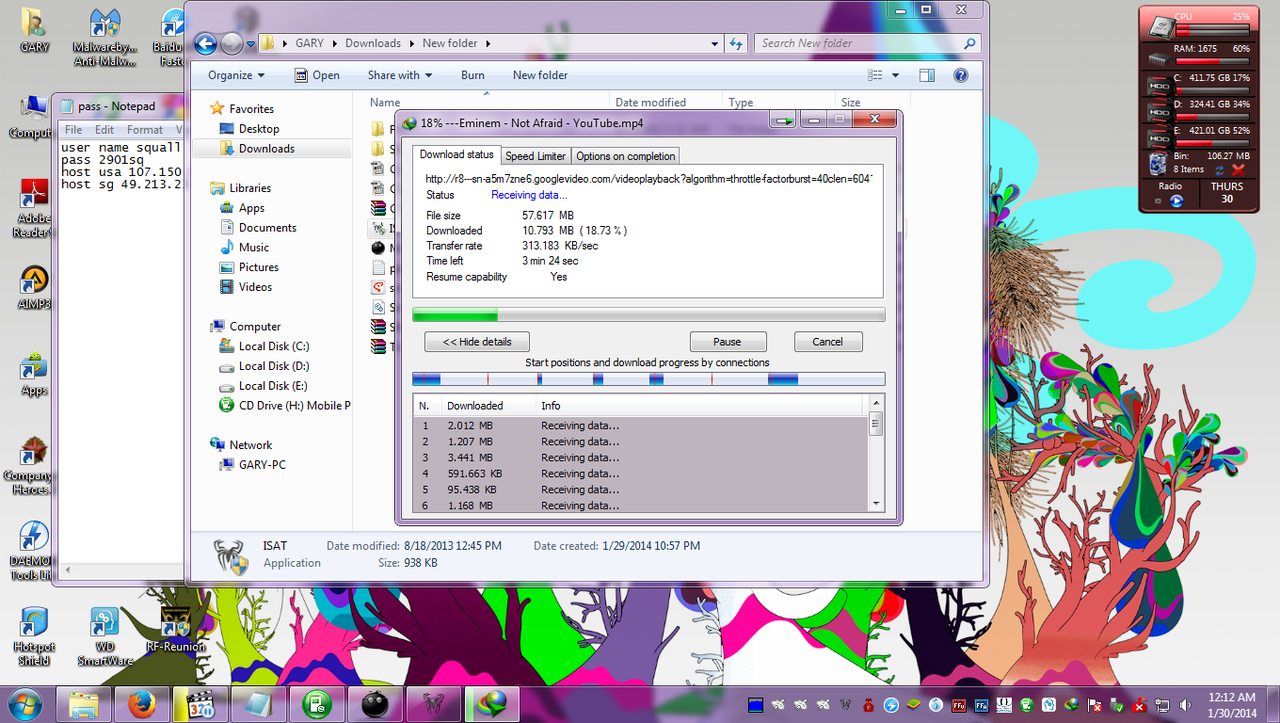Open the address bar history dropdown arrow
This screenshot has width=1280, height=723.
[714, 44]
